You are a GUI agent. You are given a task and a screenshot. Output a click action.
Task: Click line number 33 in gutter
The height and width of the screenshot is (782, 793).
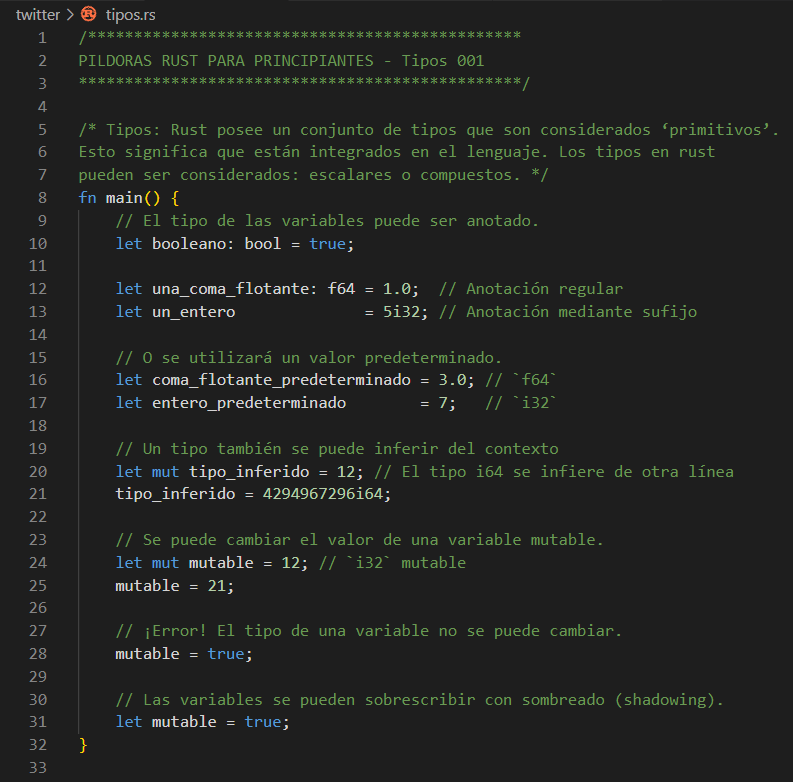pos(38,767)
